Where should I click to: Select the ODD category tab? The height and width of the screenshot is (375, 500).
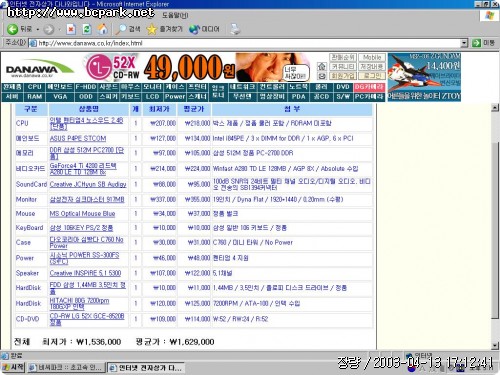86,97
